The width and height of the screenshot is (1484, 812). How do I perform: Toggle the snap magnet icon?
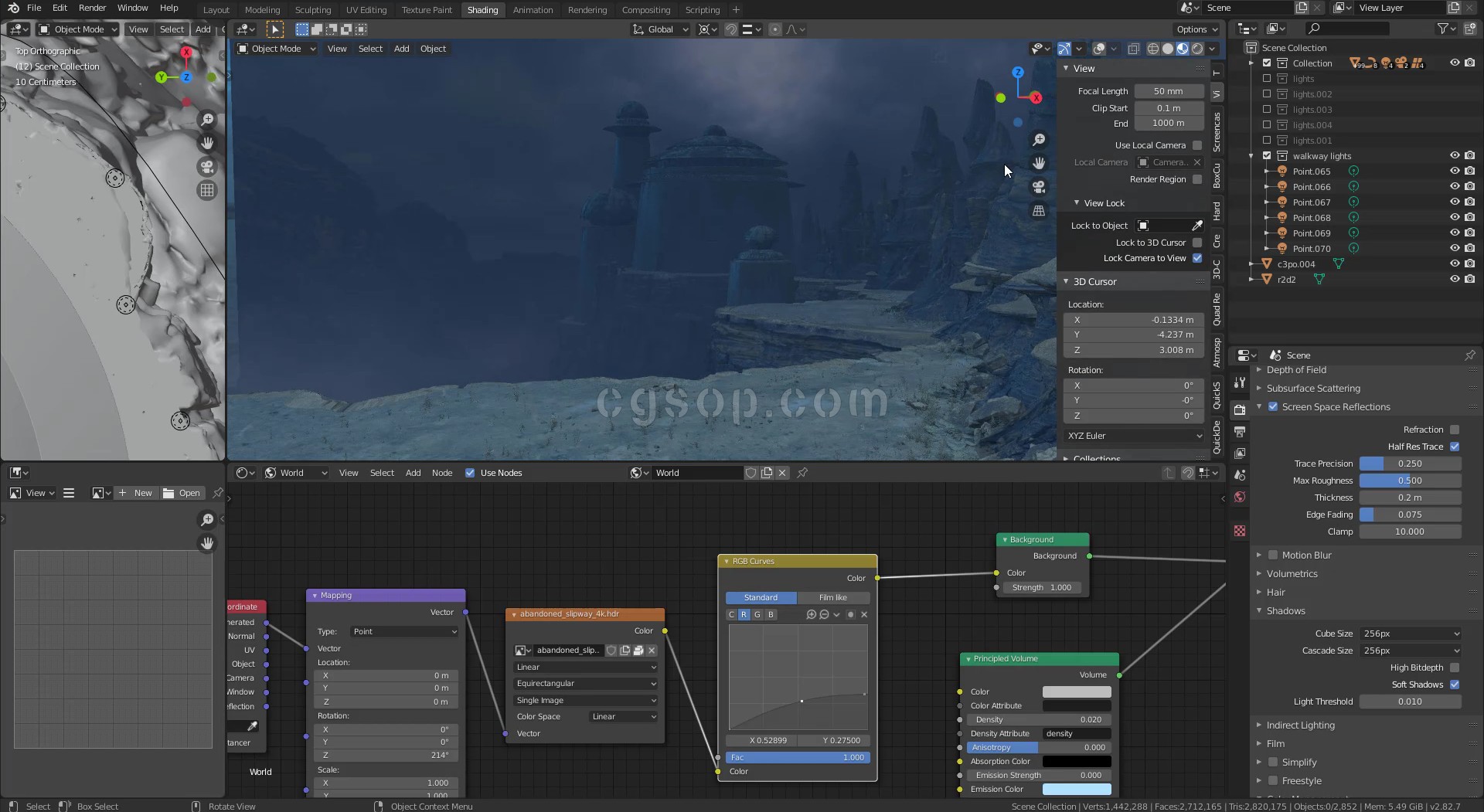pos(730,29)
